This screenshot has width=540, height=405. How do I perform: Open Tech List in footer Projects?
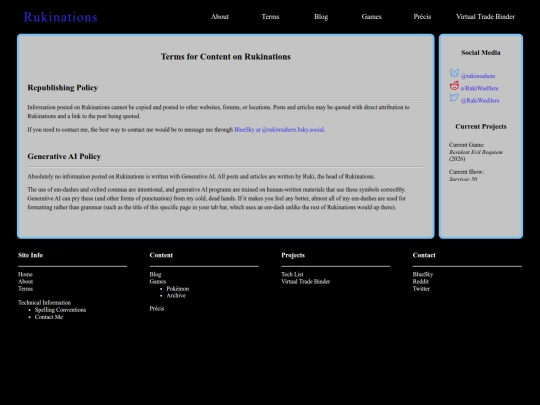click(x=292, y=274)
